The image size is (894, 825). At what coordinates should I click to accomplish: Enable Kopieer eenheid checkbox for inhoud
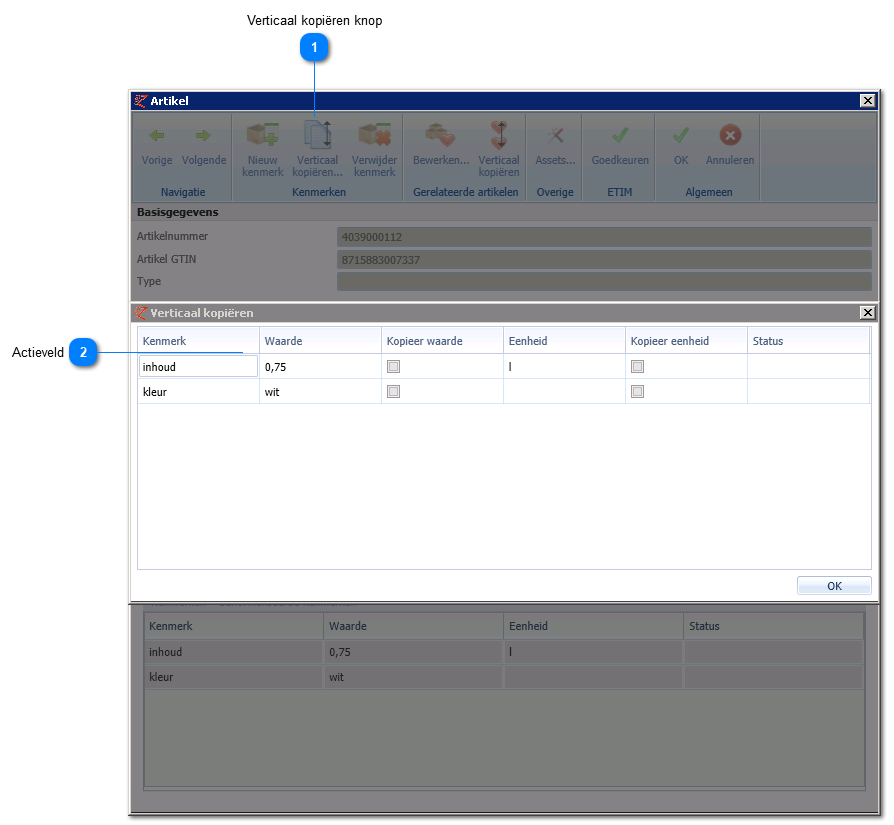click(637, 367)
